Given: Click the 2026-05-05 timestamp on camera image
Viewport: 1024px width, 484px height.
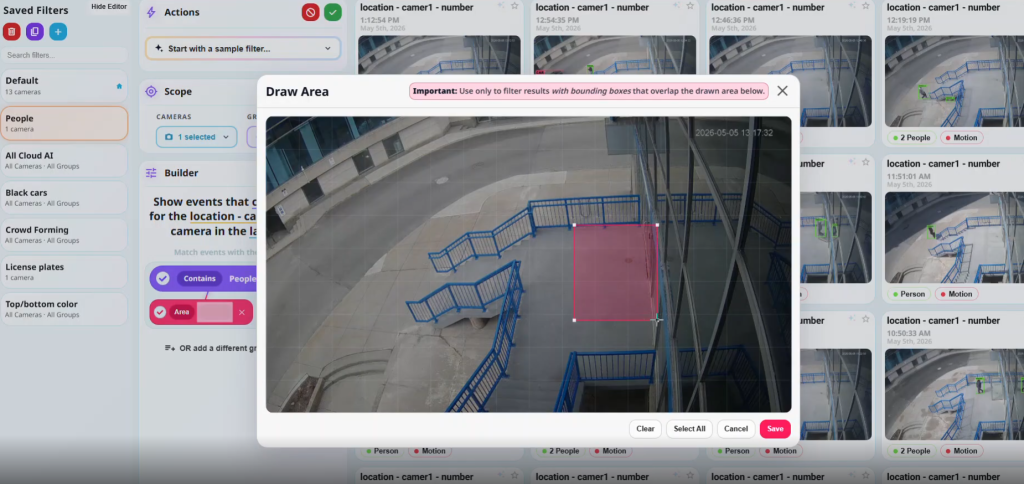Looking at the screenshot, I should point(734,133).
